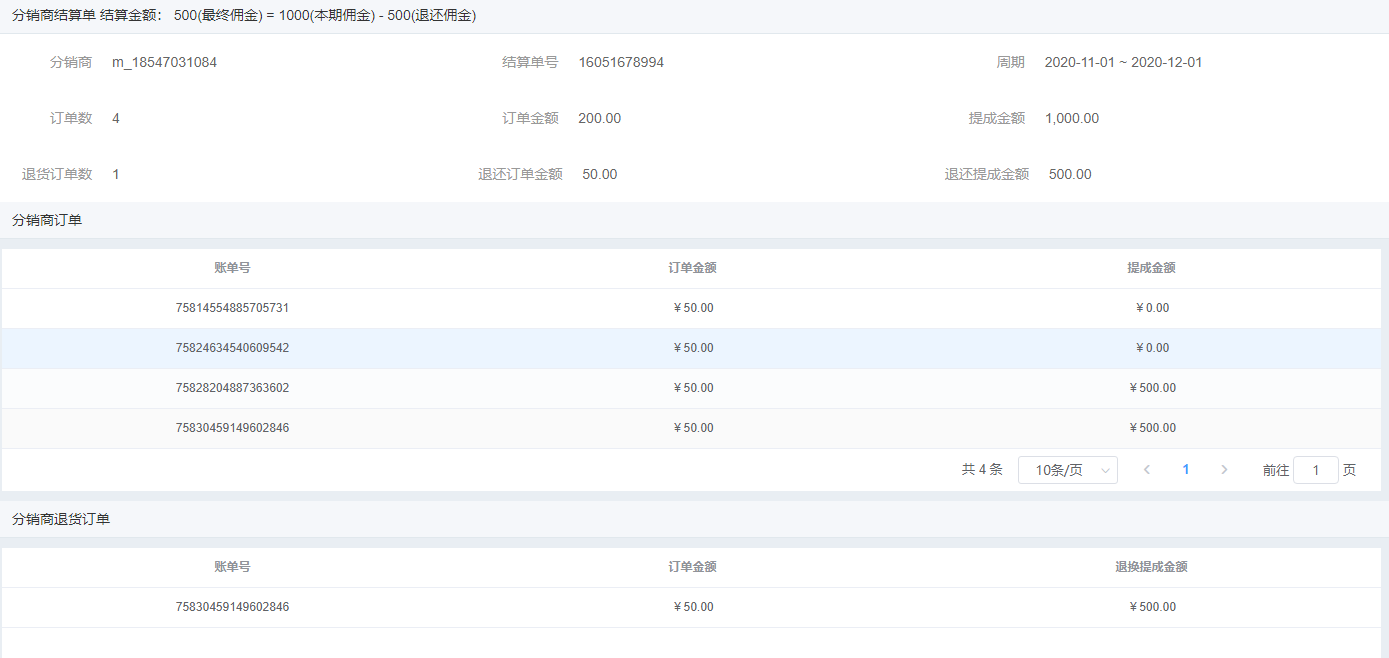
Task: Click the previous page arrow
Action: pyautogui.click(x=1147, y=470)
